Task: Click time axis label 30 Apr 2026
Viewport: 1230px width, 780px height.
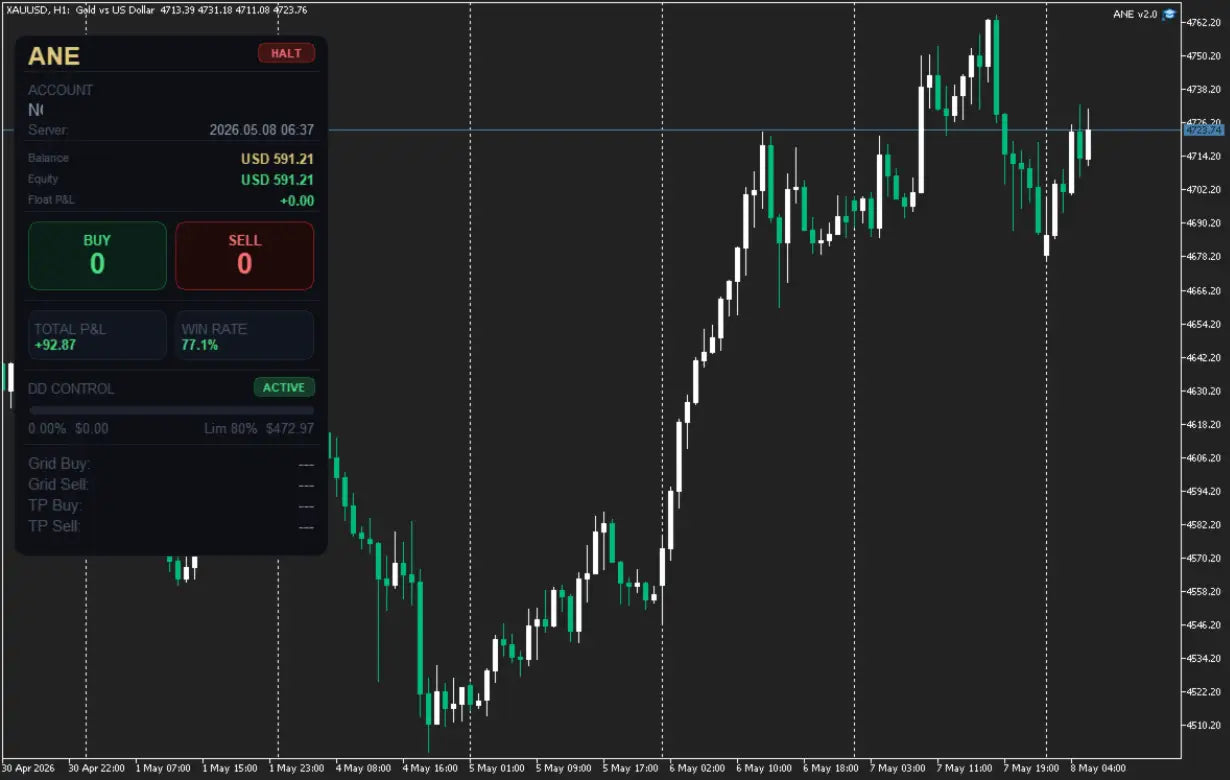Action: tap(27, 769)
